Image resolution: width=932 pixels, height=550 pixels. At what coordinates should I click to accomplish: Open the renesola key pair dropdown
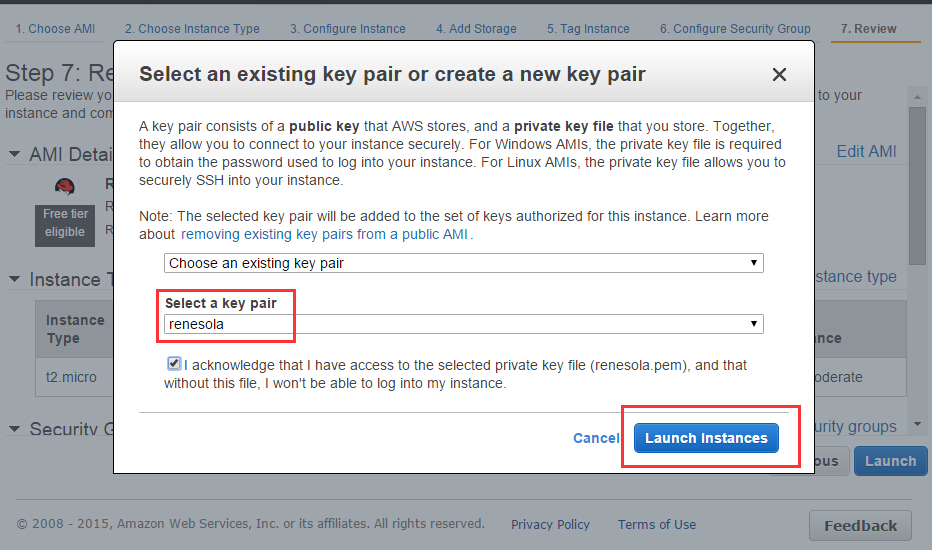(x=464, y=324)
